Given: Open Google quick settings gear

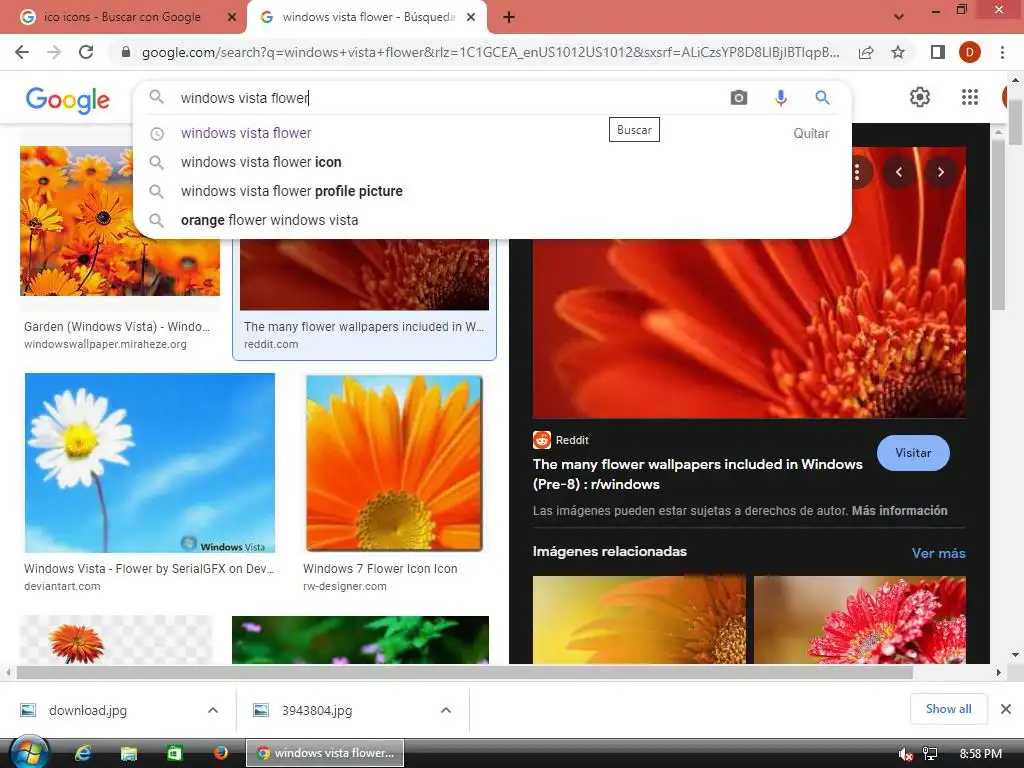Looking at the screenshot, I should pos(920,97).
